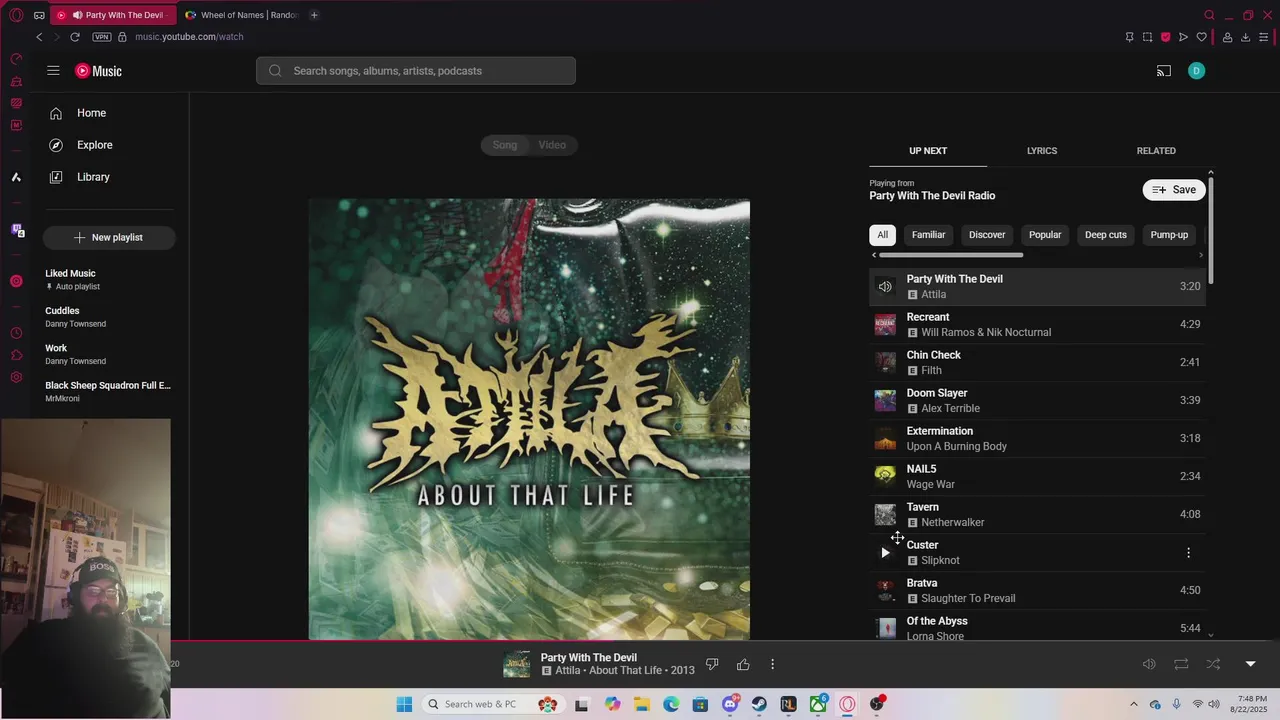Image resolution: width=1280 pixels, height=720 pixels.
Task: Select the Familiar filter chip
Action: (x=928, y=235)
